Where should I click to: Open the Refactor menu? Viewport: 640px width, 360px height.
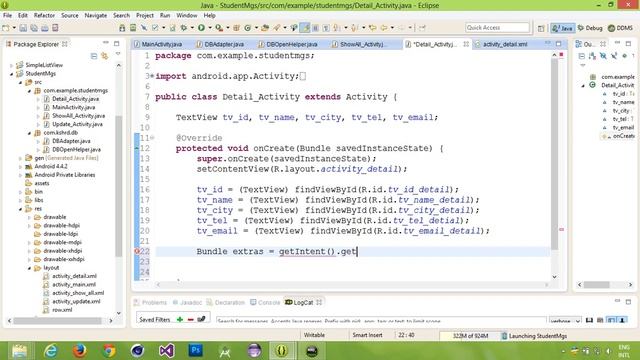[44, 15]
